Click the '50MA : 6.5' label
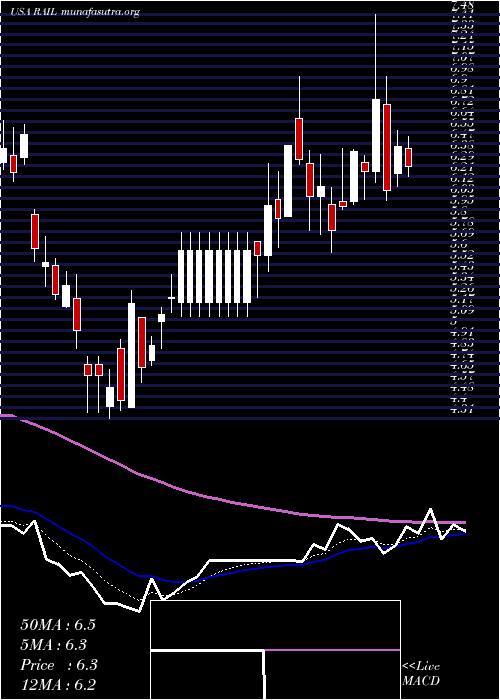 click(x=58, y=625)
